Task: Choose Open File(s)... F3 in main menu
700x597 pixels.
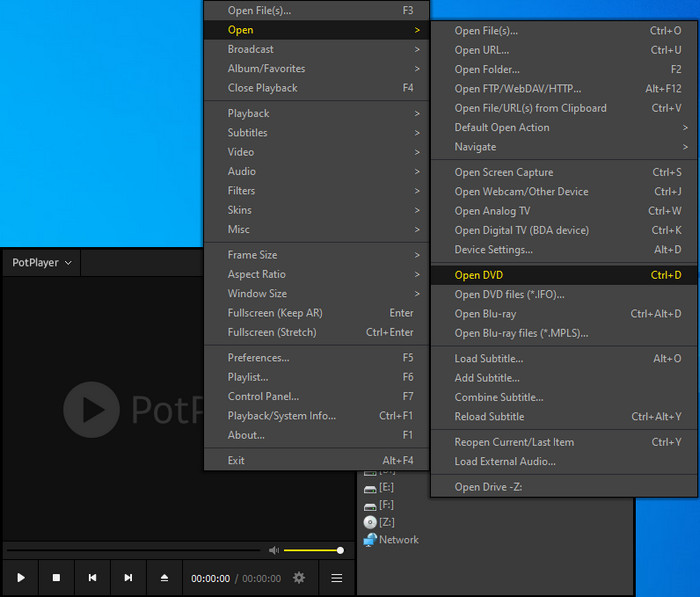Action: pos(317,10)
